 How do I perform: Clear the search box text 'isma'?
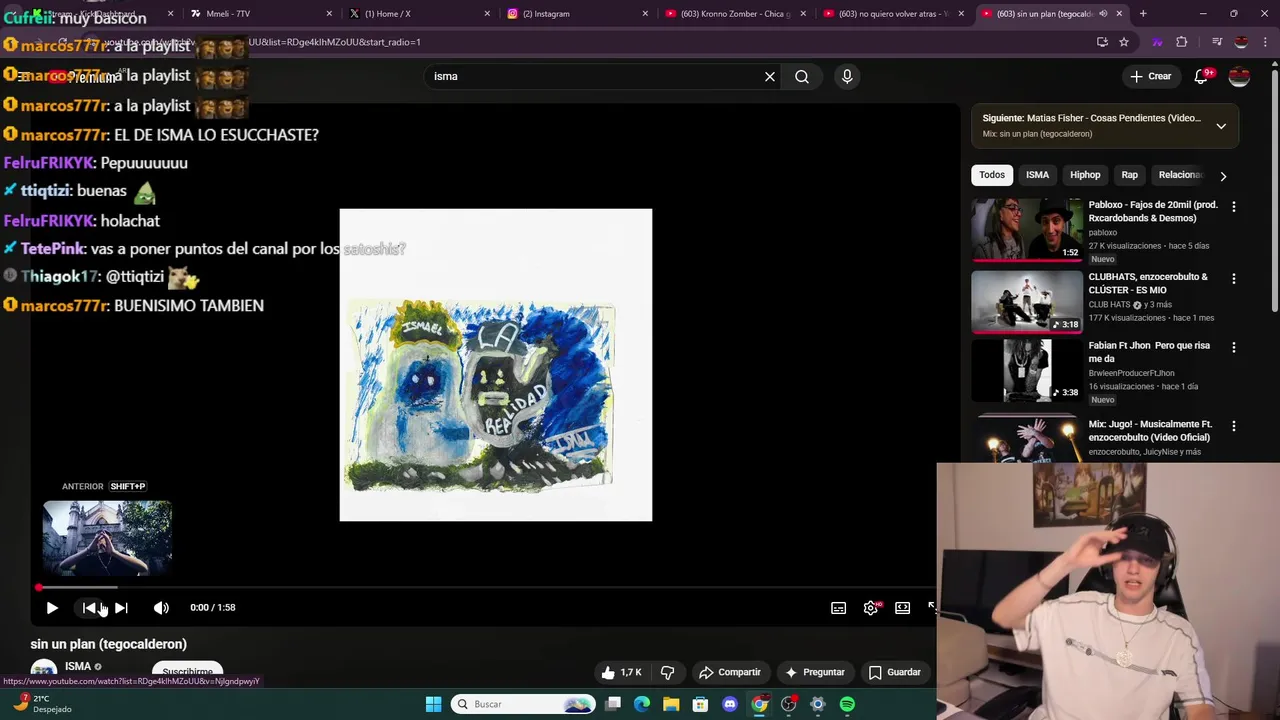click(770, 76)
